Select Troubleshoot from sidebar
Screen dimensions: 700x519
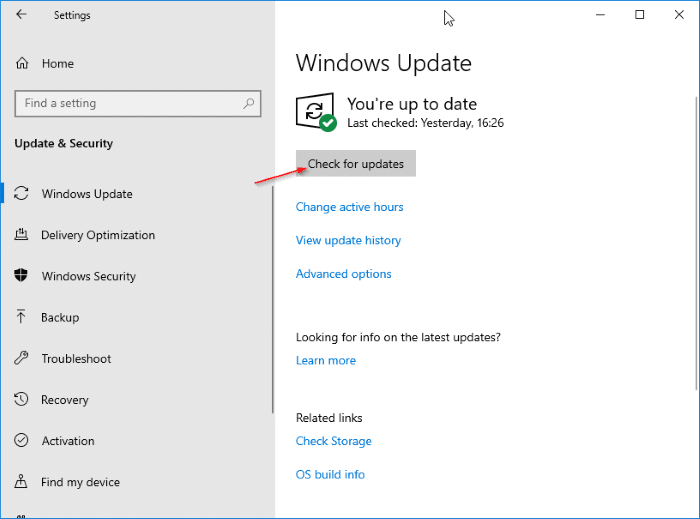76,359
